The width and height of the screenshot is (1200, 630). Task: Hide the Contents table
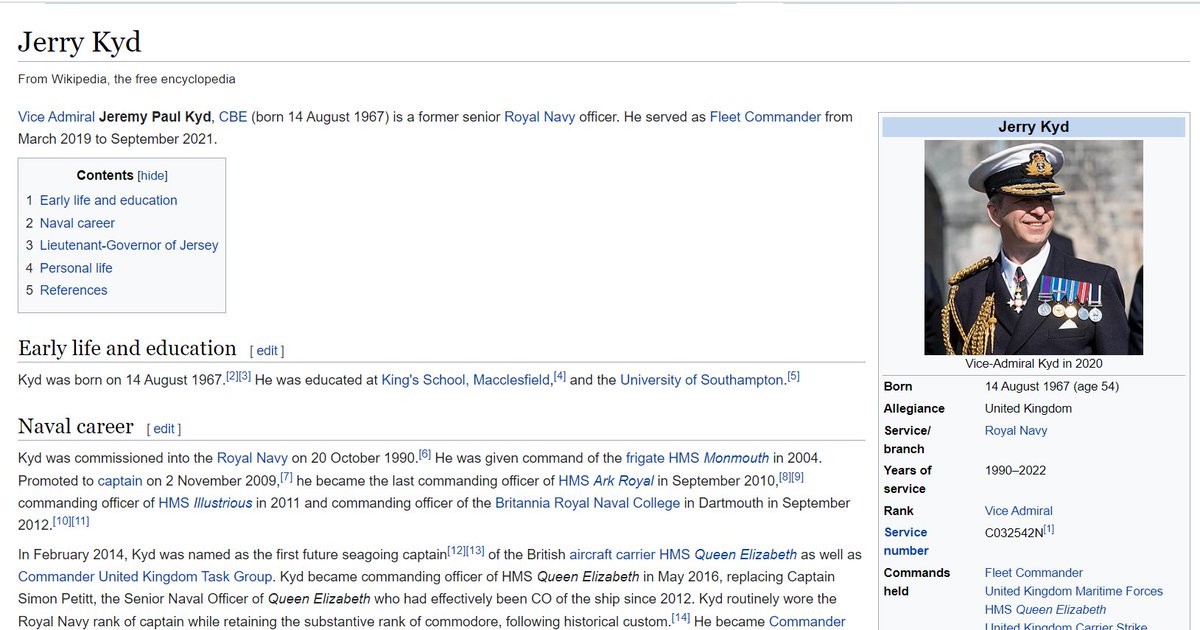click(x=153, y=176)
